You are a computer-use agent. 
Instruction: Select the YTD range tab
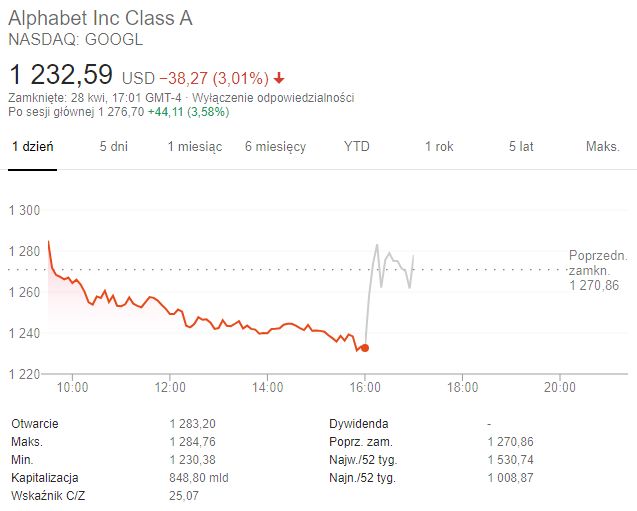(x=357, y=146)
